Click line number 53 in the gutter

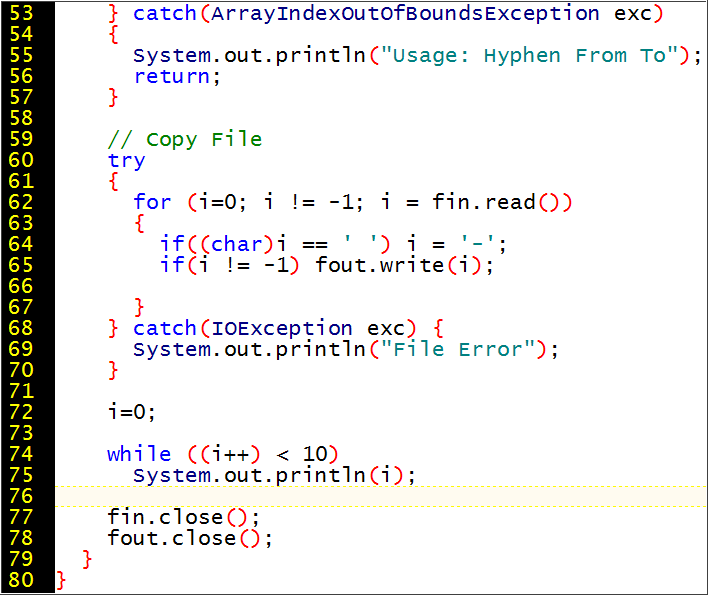[x=21, y=13]
